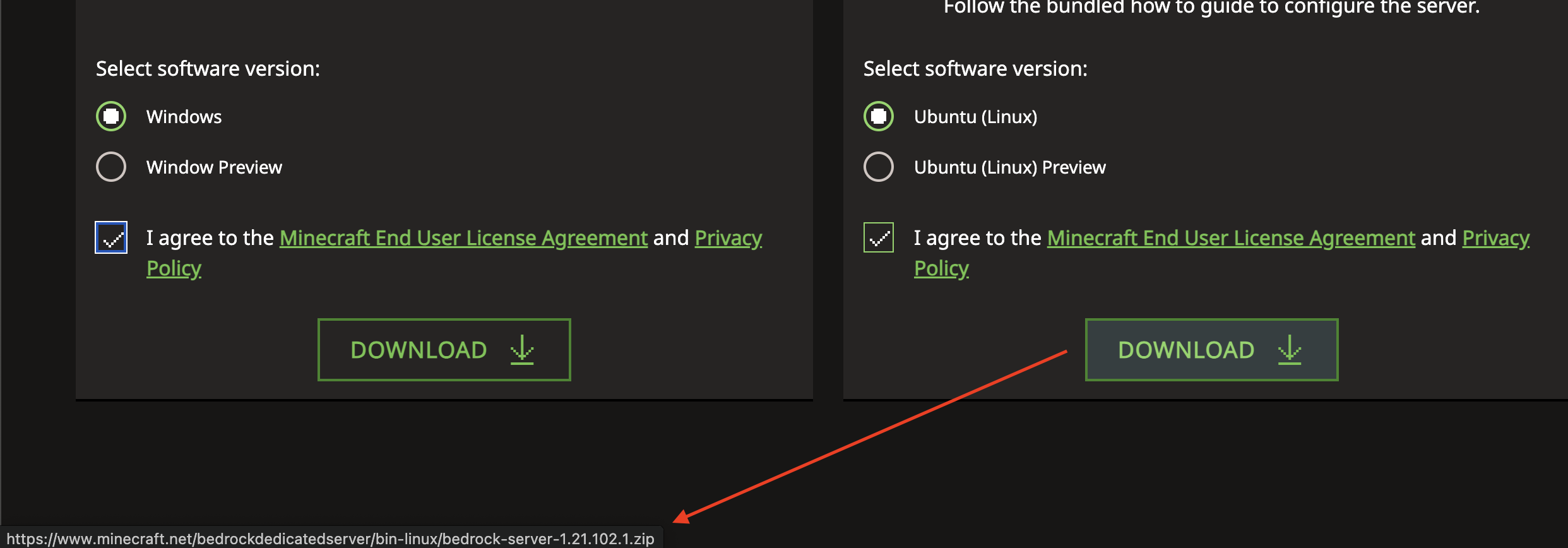Select the Windows radio button
The height and width of the screenshot is (548, 1568).
coord(111,116)
